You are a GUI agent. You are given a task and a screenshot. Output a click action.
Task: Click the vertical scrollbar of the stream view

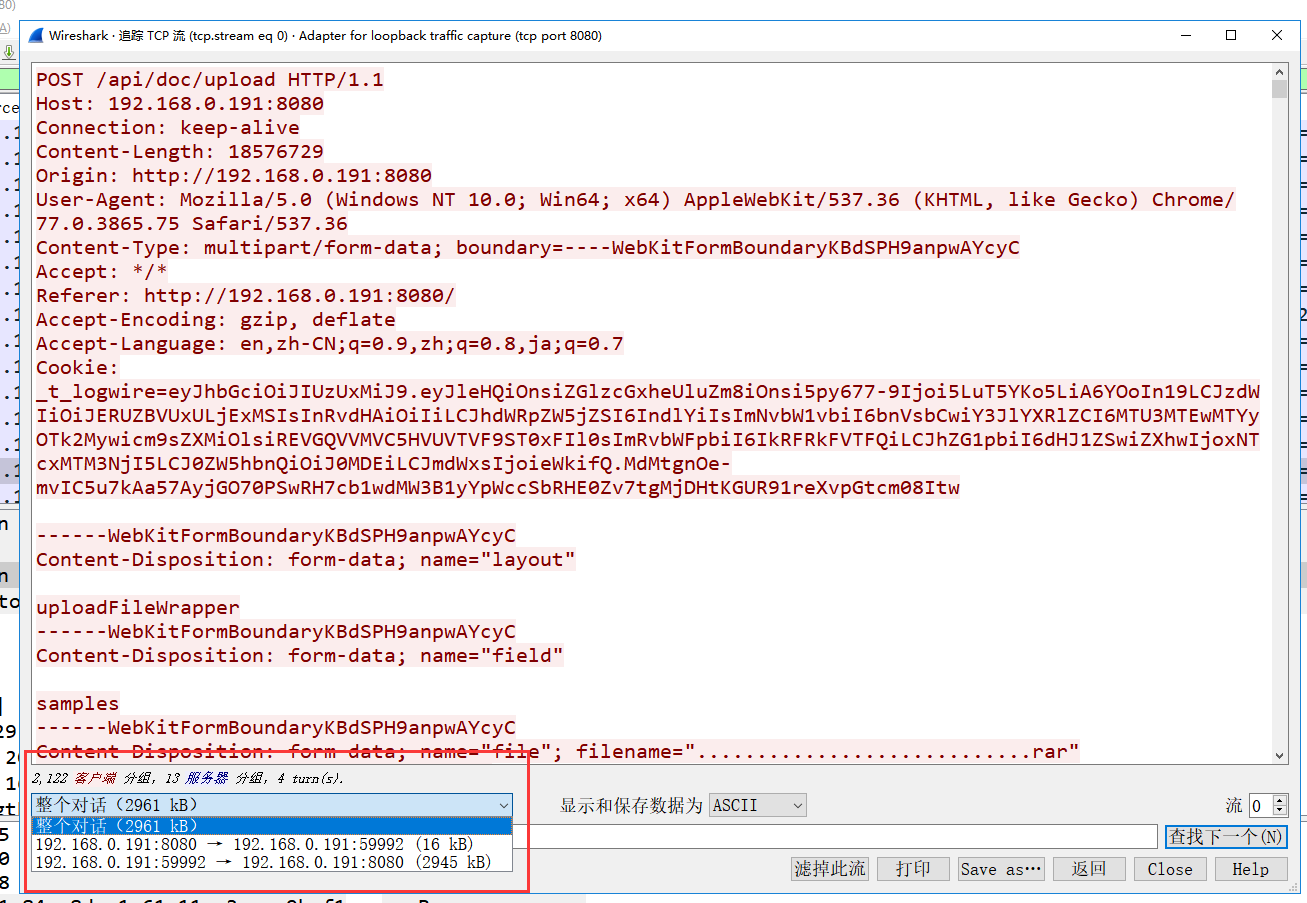(x=1282, y=400)
